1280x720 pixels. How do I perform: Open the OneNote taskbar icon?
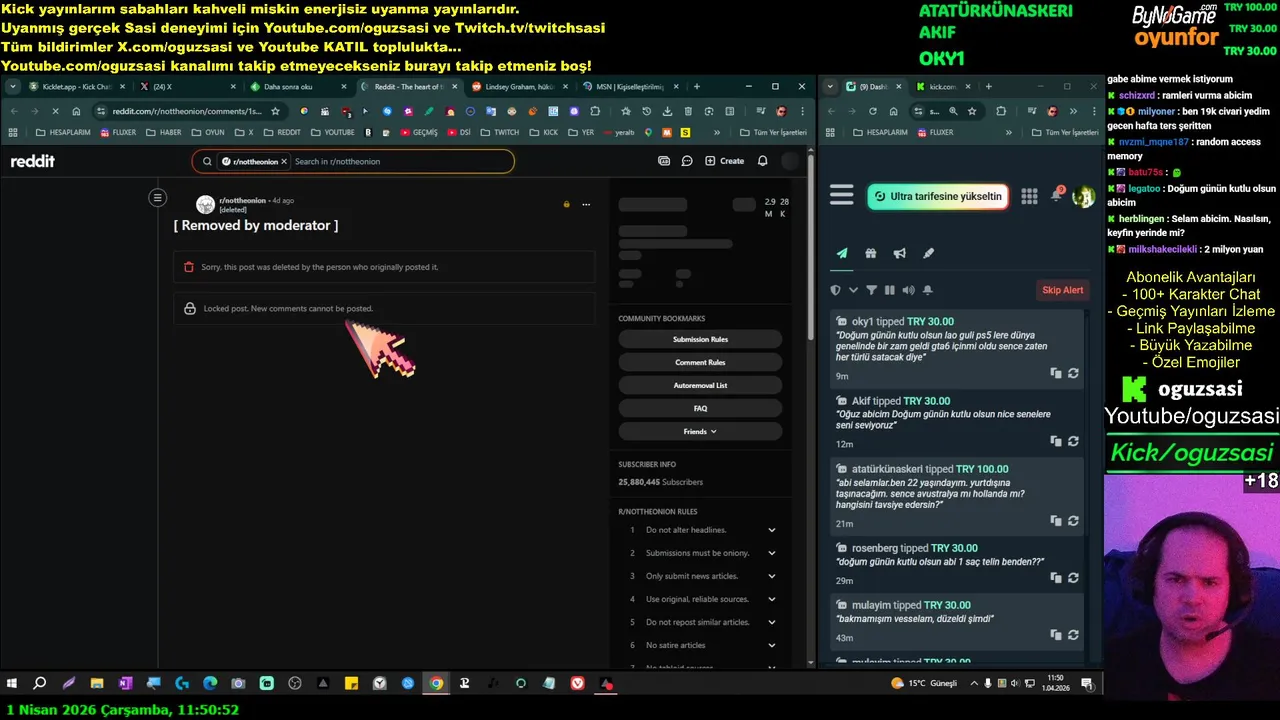(x=125, y=684)
